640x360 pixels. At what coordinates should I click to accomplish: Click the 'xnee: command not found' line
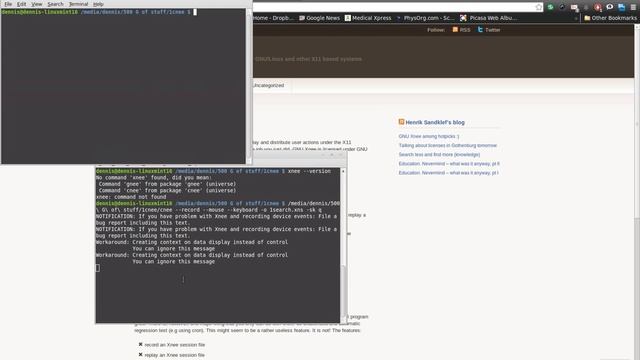coord(131,197)
